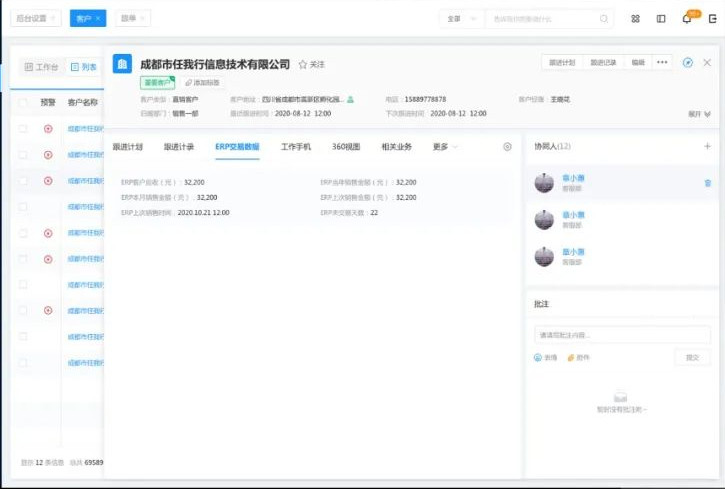The width and height of the screenshot is (725, 489).
Task: Add a collaborator with the plus icon
Action: (x=707, y=147)
